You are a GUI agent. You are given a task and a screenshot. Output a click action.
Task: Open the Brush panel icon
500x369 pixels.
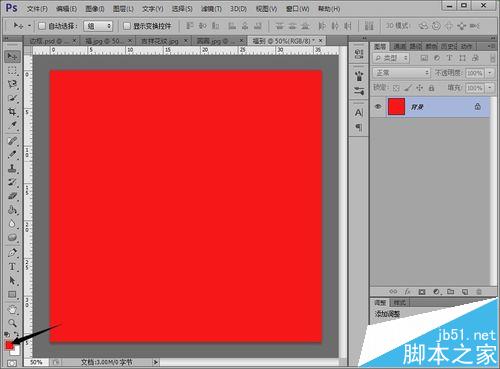[x=359, y=76]
